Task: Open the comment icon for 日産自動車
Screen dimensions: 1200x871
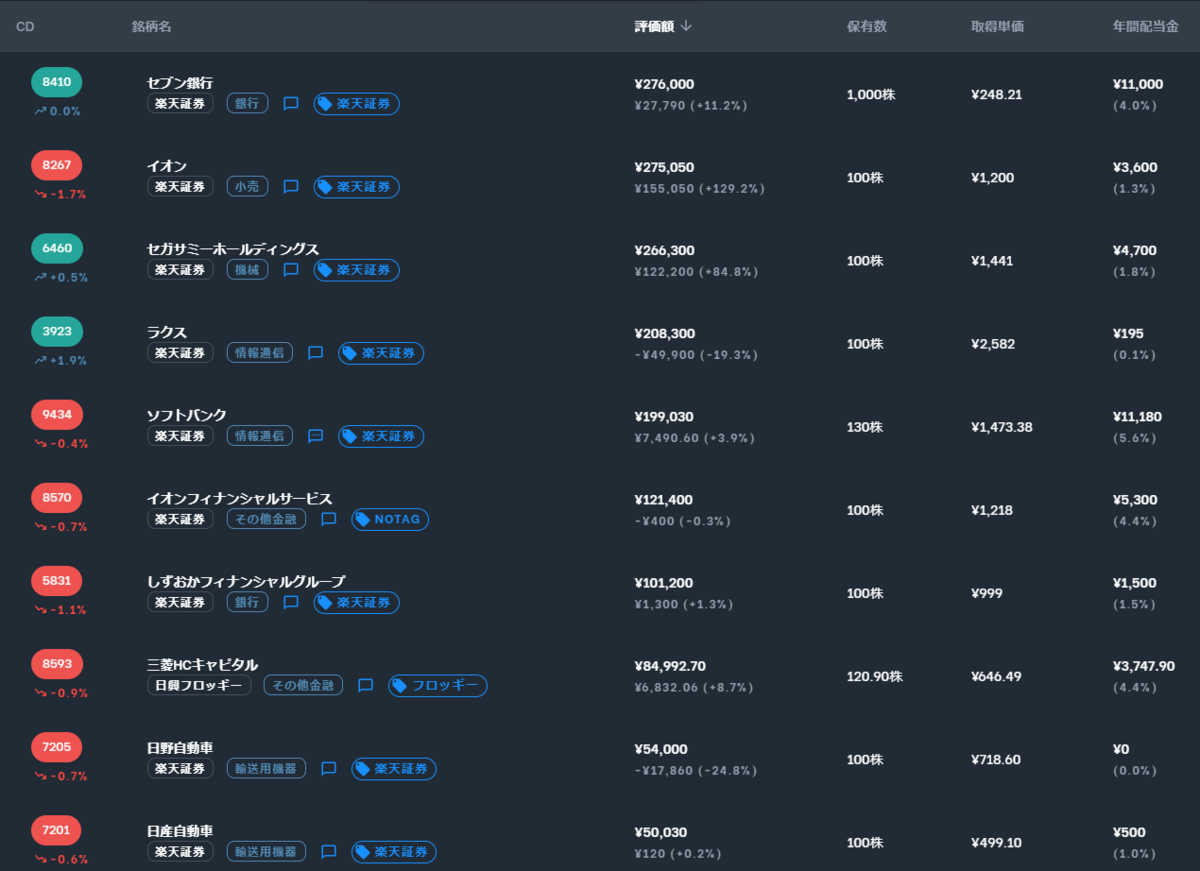Action: tap(328, 851)
